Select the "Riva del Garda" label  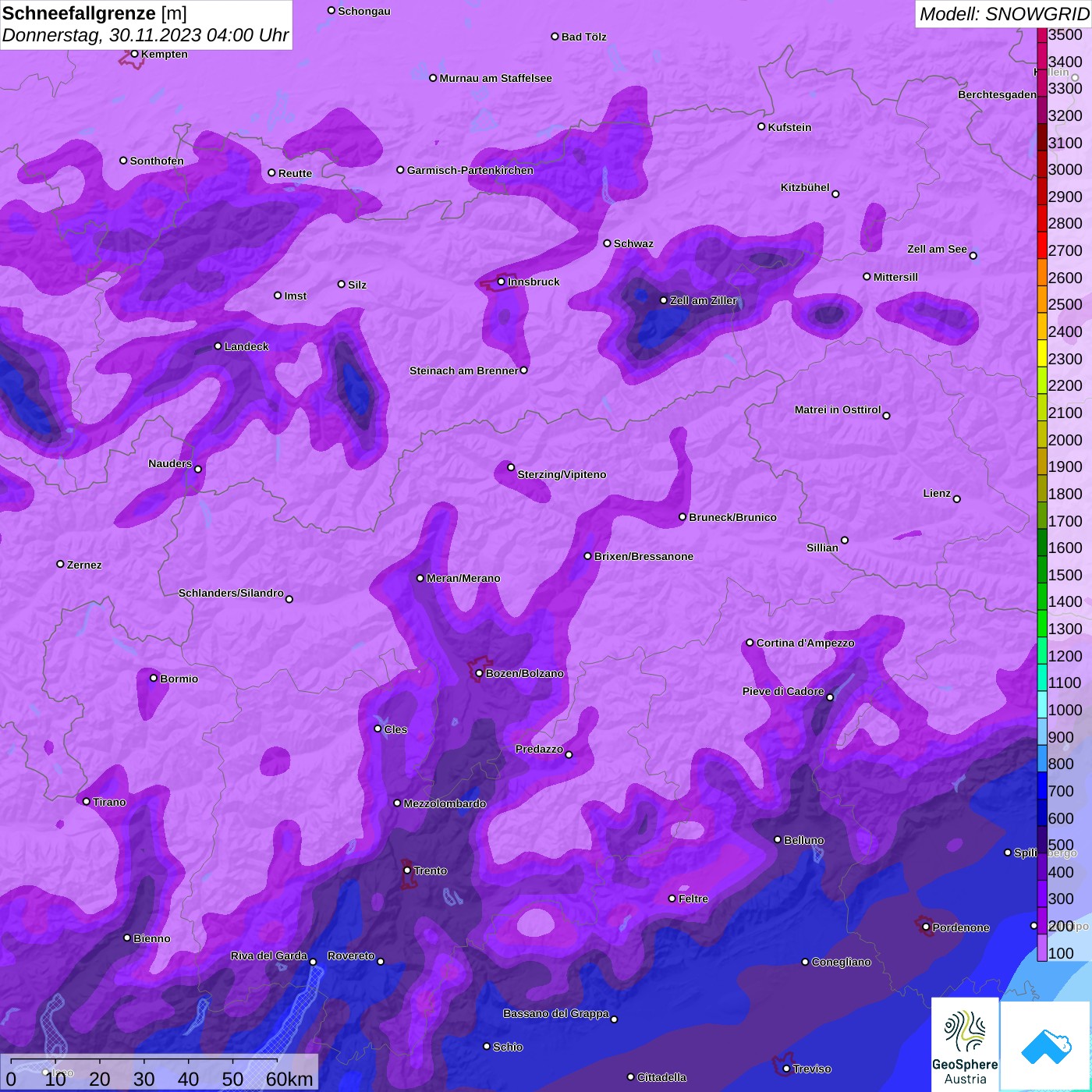pyautogui.click(x=269, y=955)
